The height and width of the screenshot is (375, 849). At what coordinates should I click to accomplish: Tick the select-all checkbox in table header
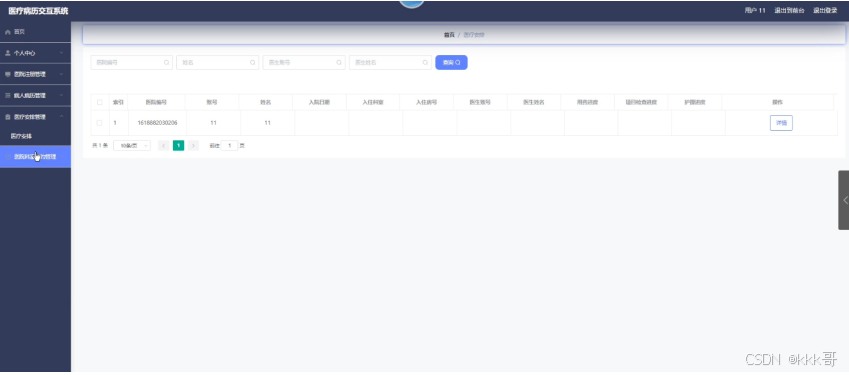100,102
